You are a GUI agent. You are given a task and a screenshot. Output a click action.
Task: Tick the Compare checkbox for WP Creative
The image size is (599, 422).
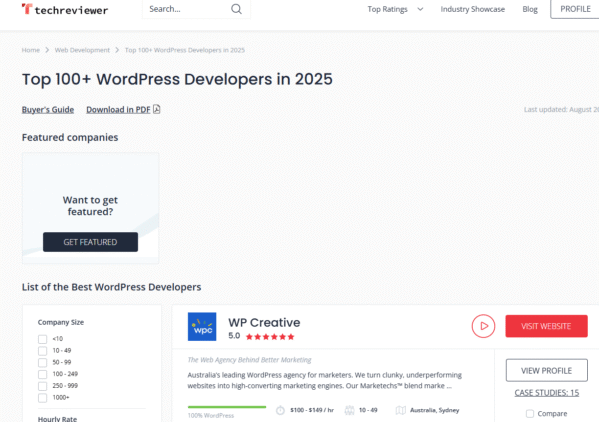(530, 414)
